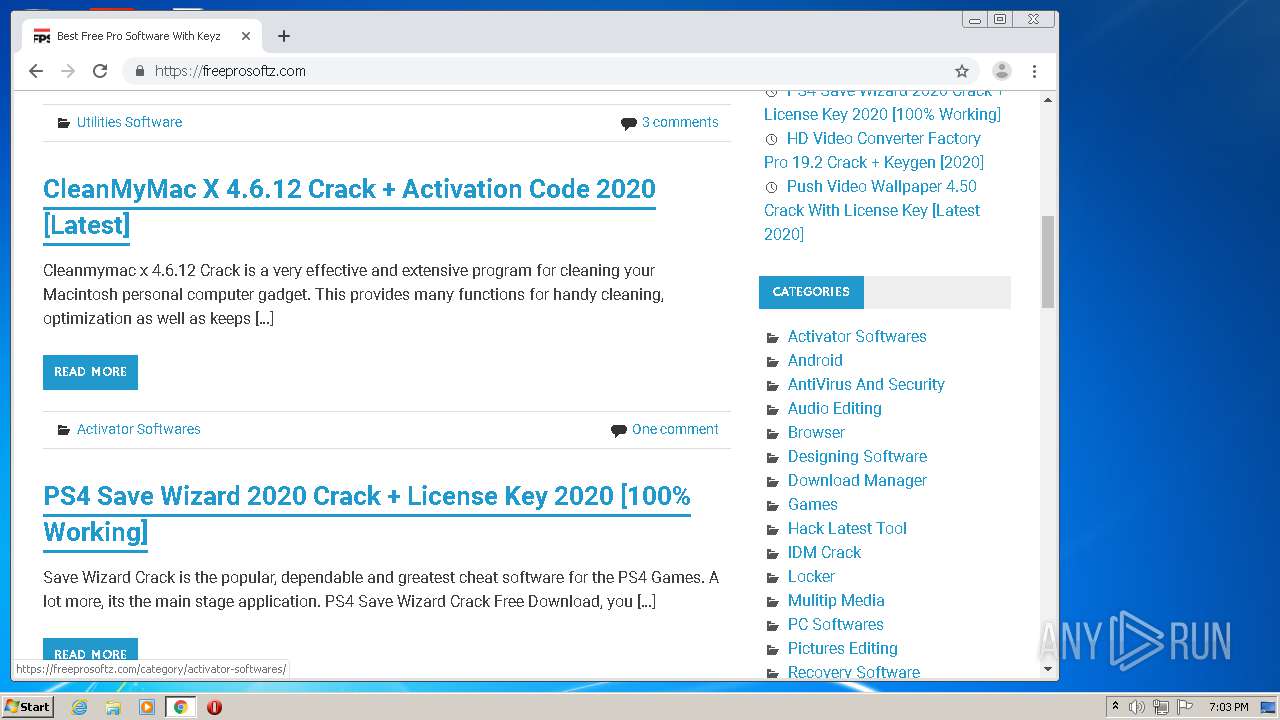Open PS4 Save Wizard 2020 Crack article title

tap(367, 514)
